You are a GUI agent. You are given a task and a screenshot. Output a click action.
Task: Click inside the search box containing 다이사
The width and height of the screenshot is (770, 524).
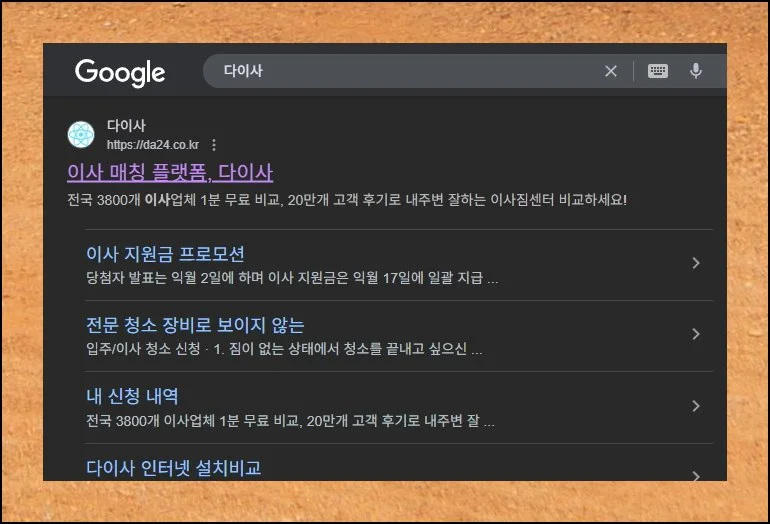click(400, 71)
